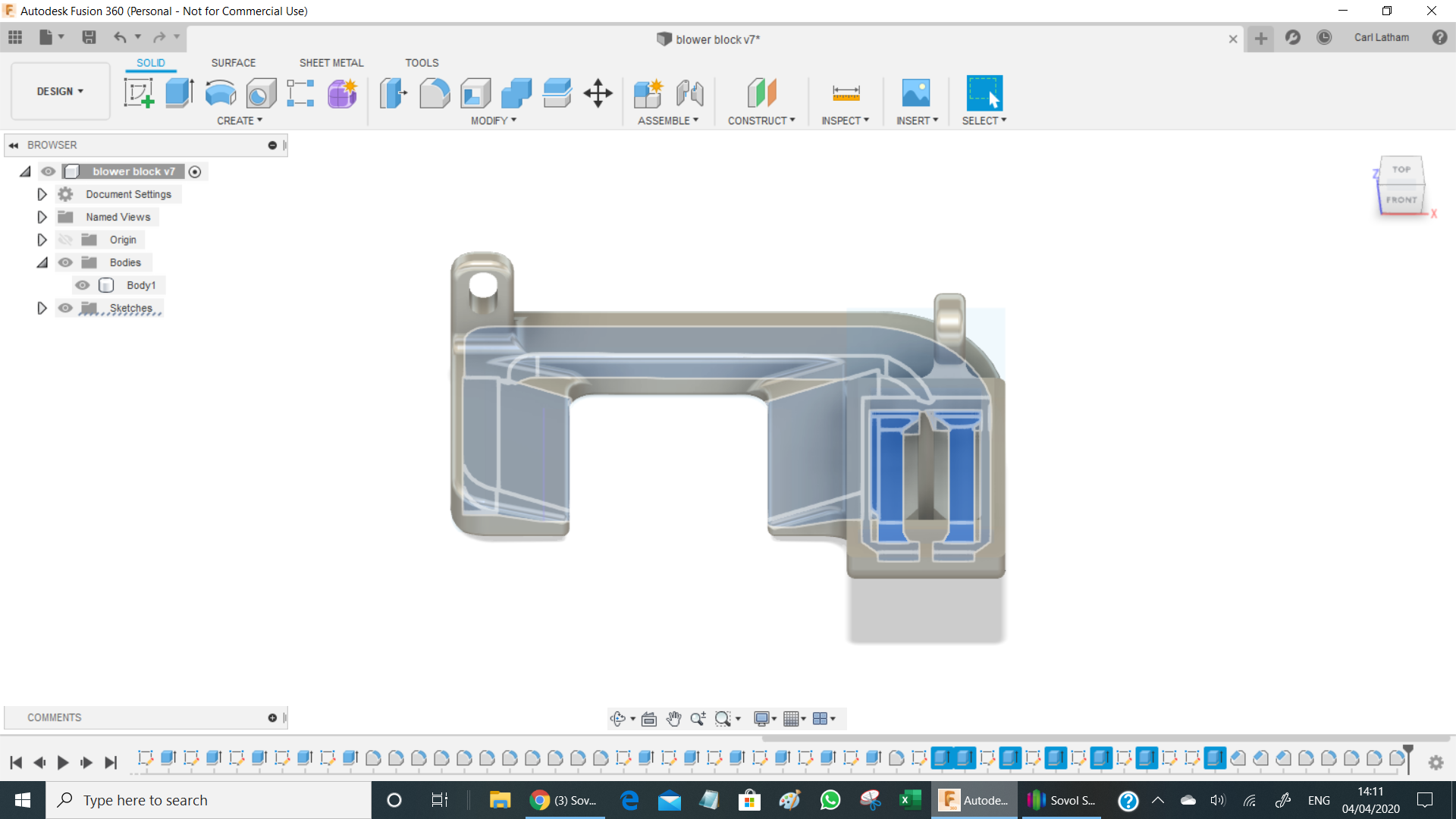This screenshot has width=1456, height=819.
Task: Click the SOLID tab
Action: point(151,63)
